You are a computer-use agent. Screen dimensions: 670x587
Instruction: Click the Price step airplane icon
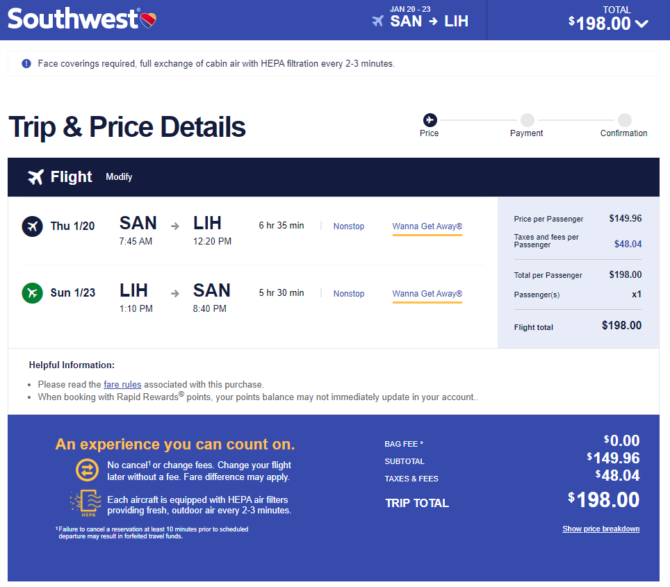(x=430, y=120)
